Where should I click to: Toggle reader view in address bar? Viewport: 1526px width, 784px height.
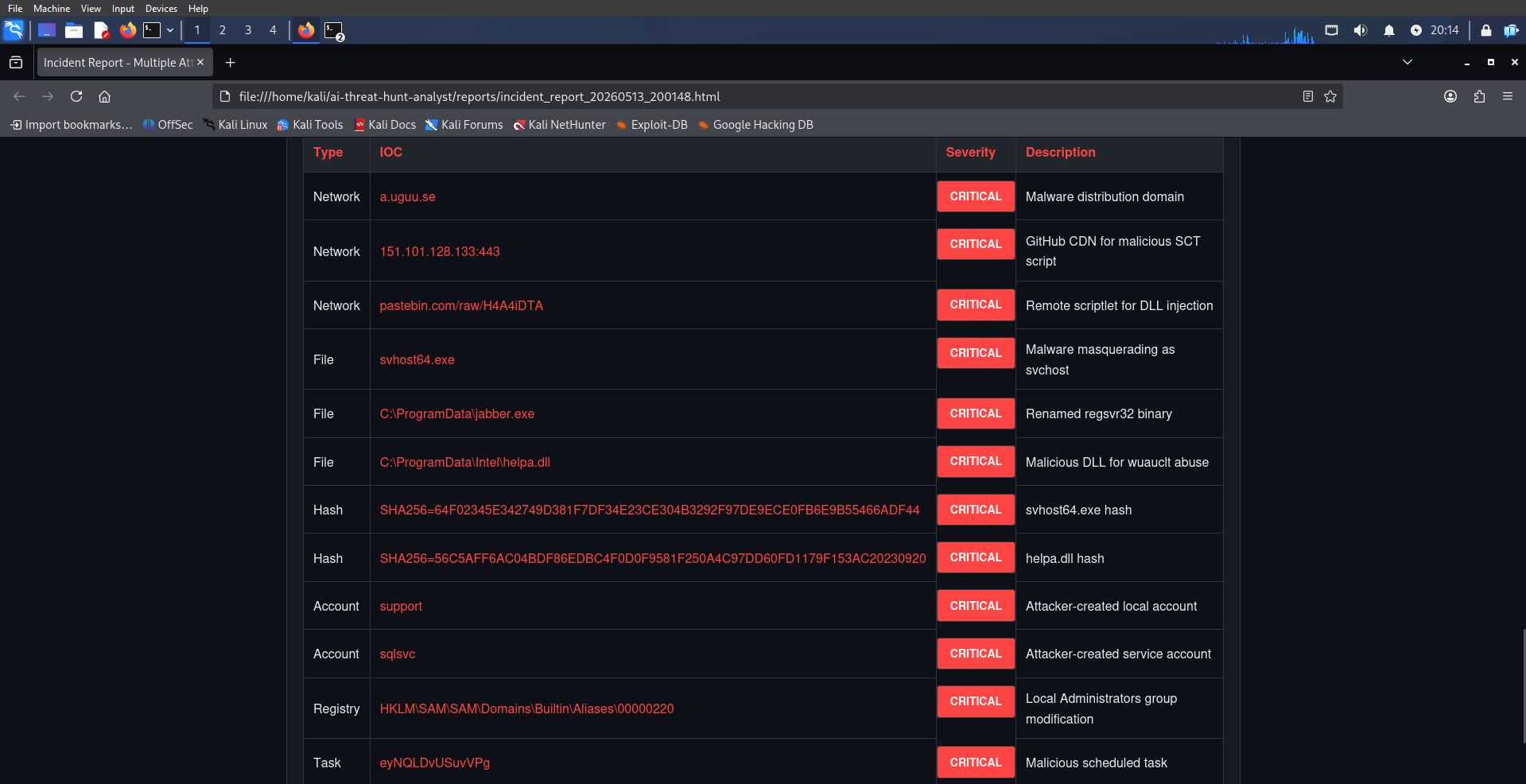click(1308, 96)
